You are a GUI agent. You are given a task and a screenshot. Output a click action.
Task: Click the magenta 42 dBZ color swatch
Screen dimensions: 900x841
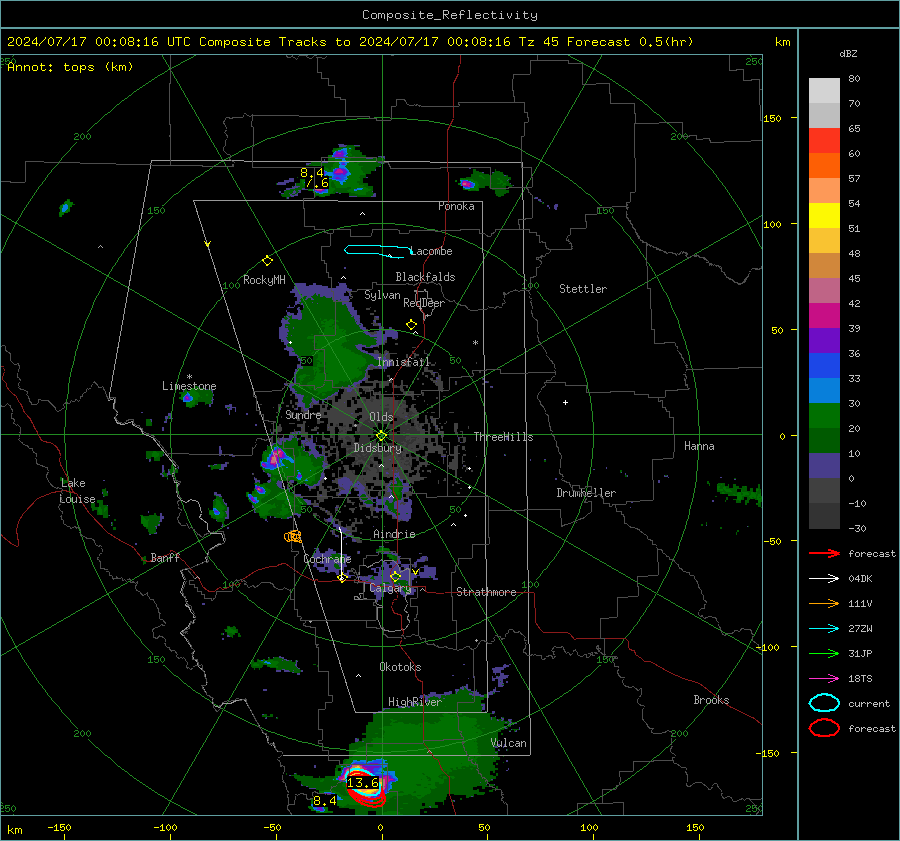click(x=824, y=315)
